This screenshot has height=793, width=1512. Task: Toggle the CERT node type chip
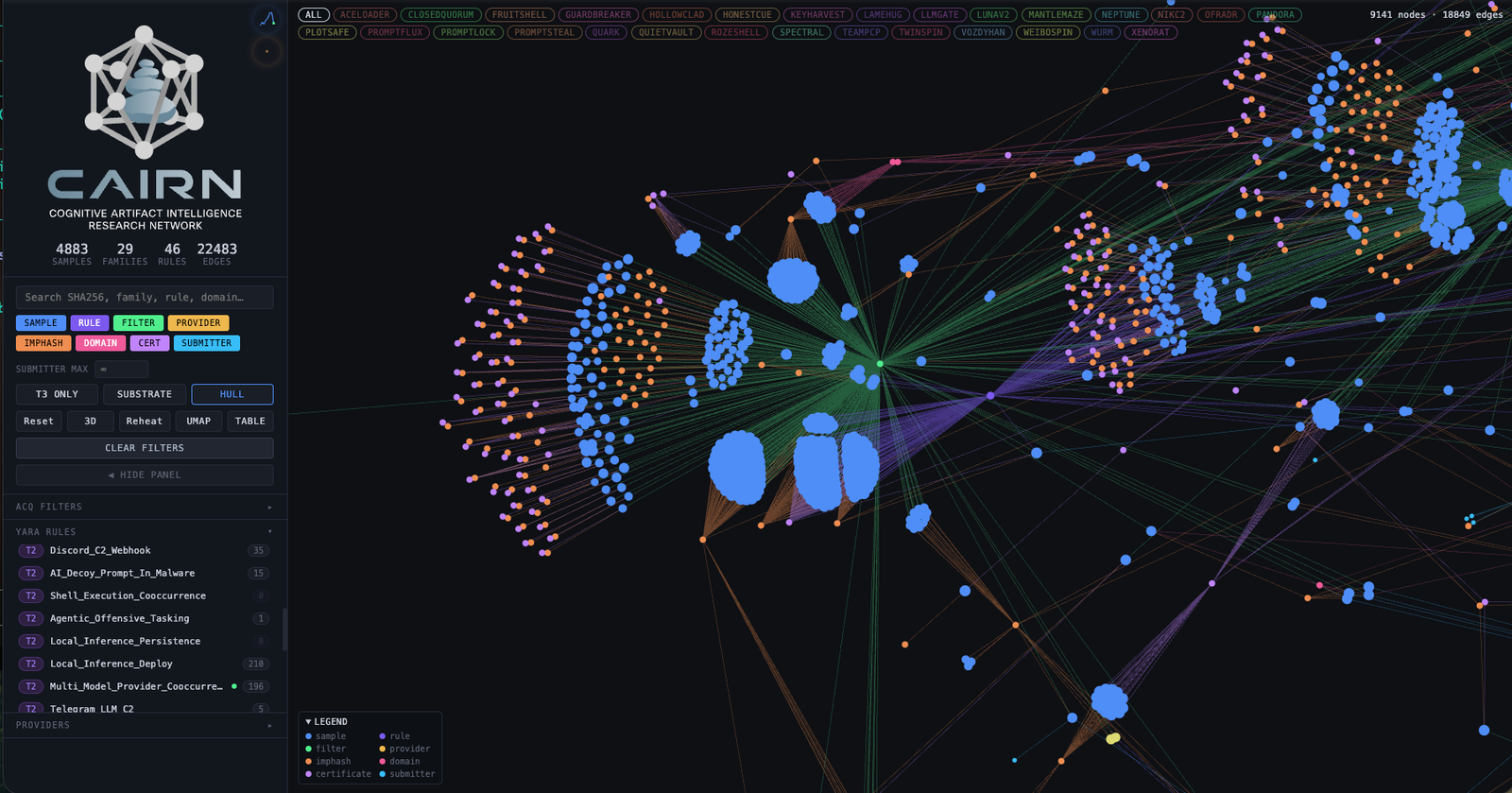(149, 343)
